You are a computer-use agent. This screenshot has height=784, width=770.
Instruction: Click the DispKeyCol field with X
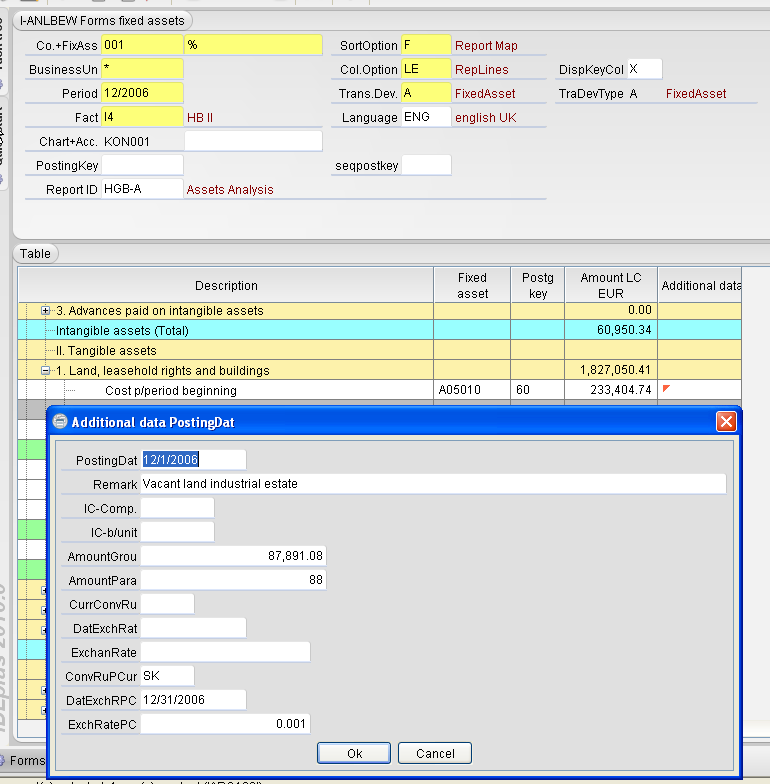644,69
